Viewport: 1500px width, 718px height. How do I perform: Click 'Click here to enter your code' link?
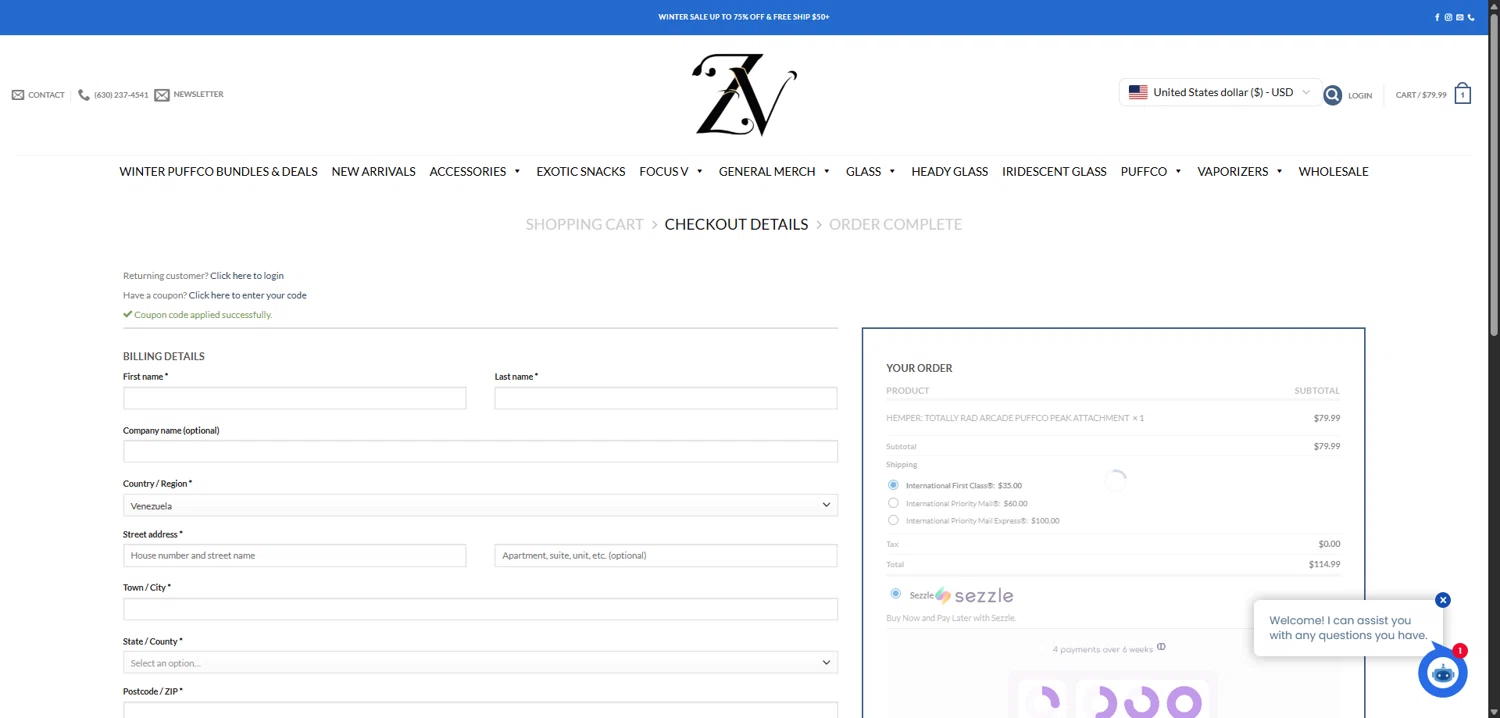click(x=247, y=295)
